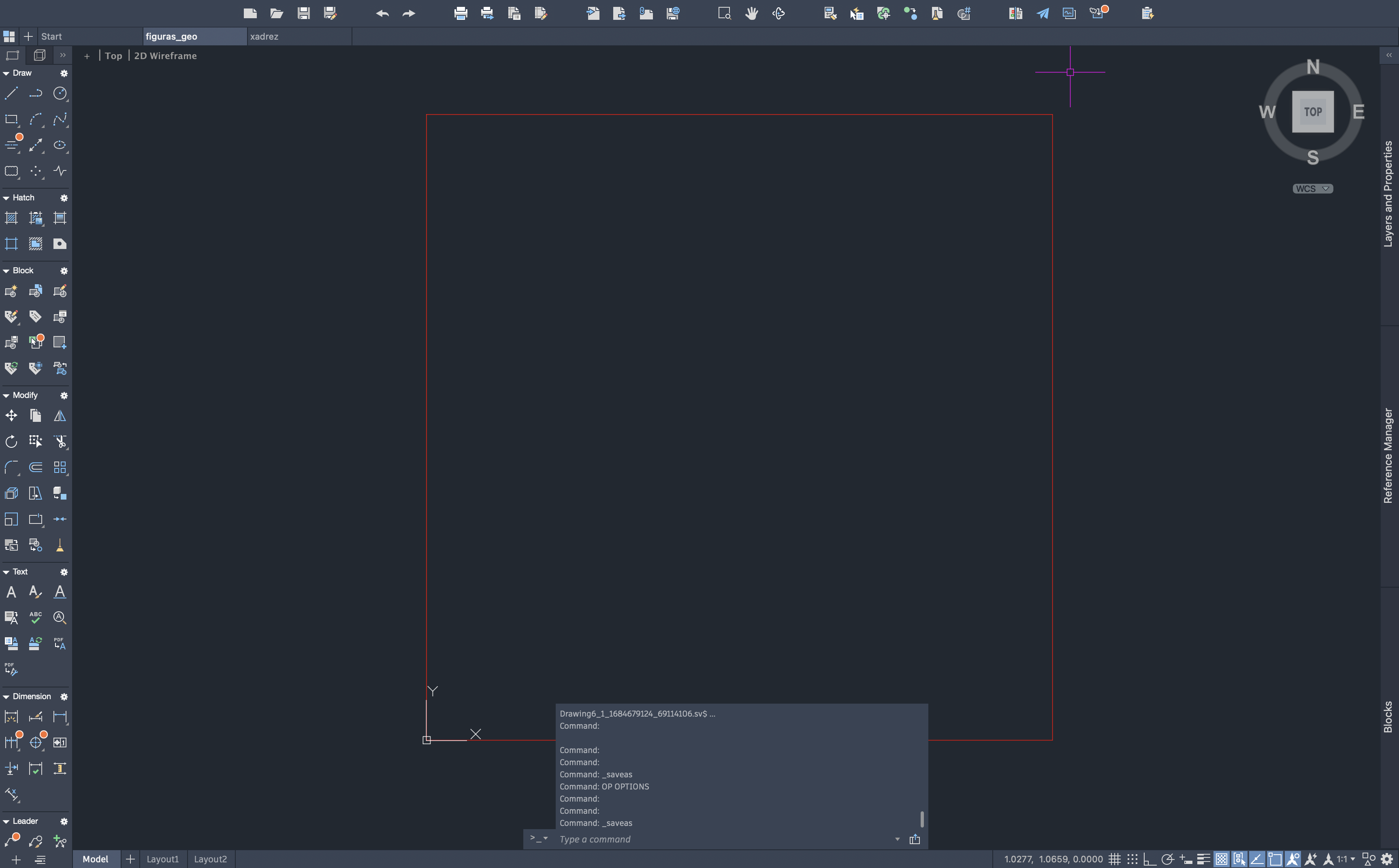1399x868 pixels.
Task: Click the Hatch tool icon
Action: coord(11,217)
